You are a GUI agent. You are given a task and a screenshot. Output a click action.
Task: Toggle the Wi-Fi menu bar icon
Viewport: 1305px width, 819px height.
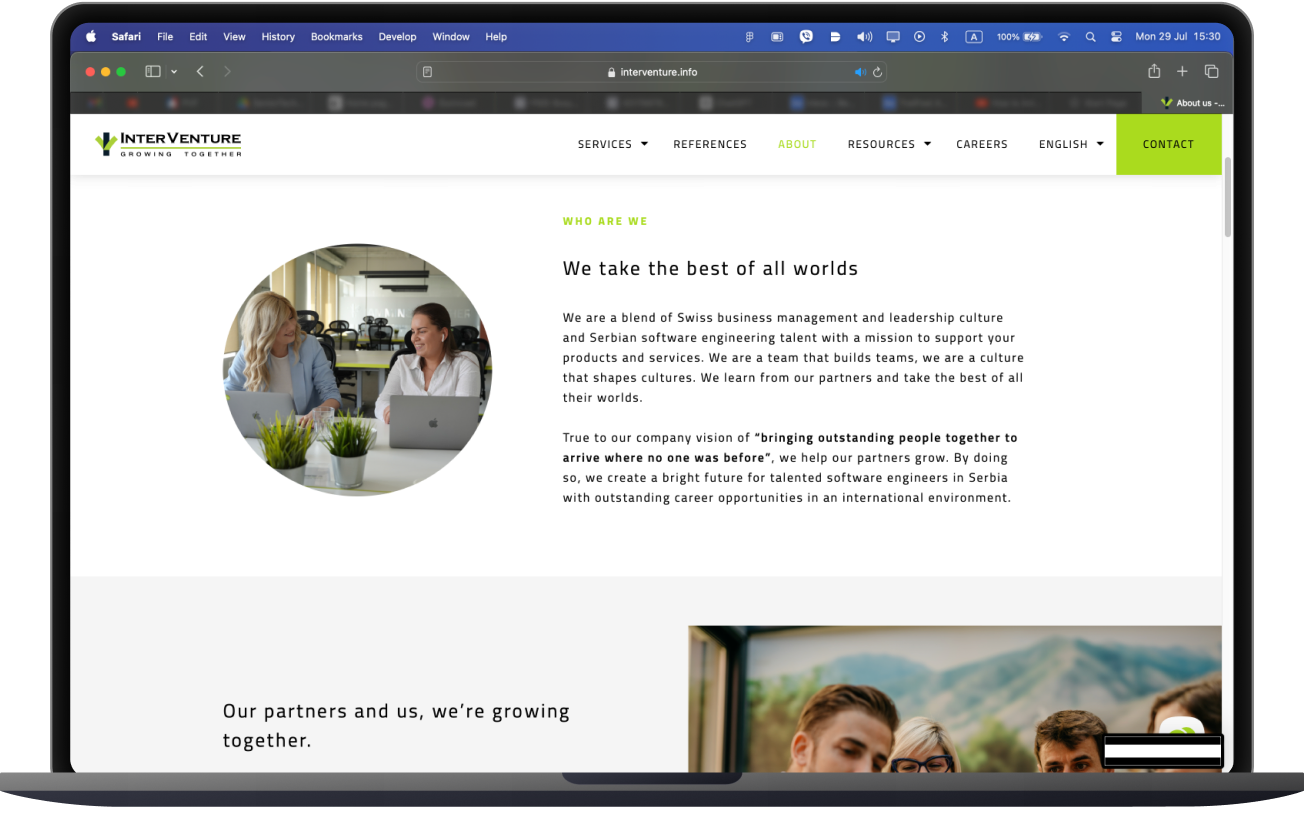point(1064,37)
